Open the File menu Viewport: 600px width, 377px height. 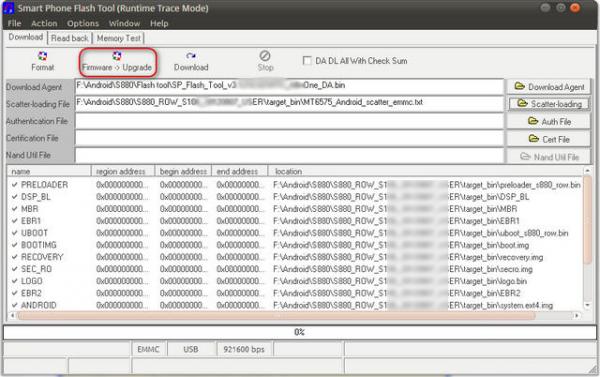14,23
